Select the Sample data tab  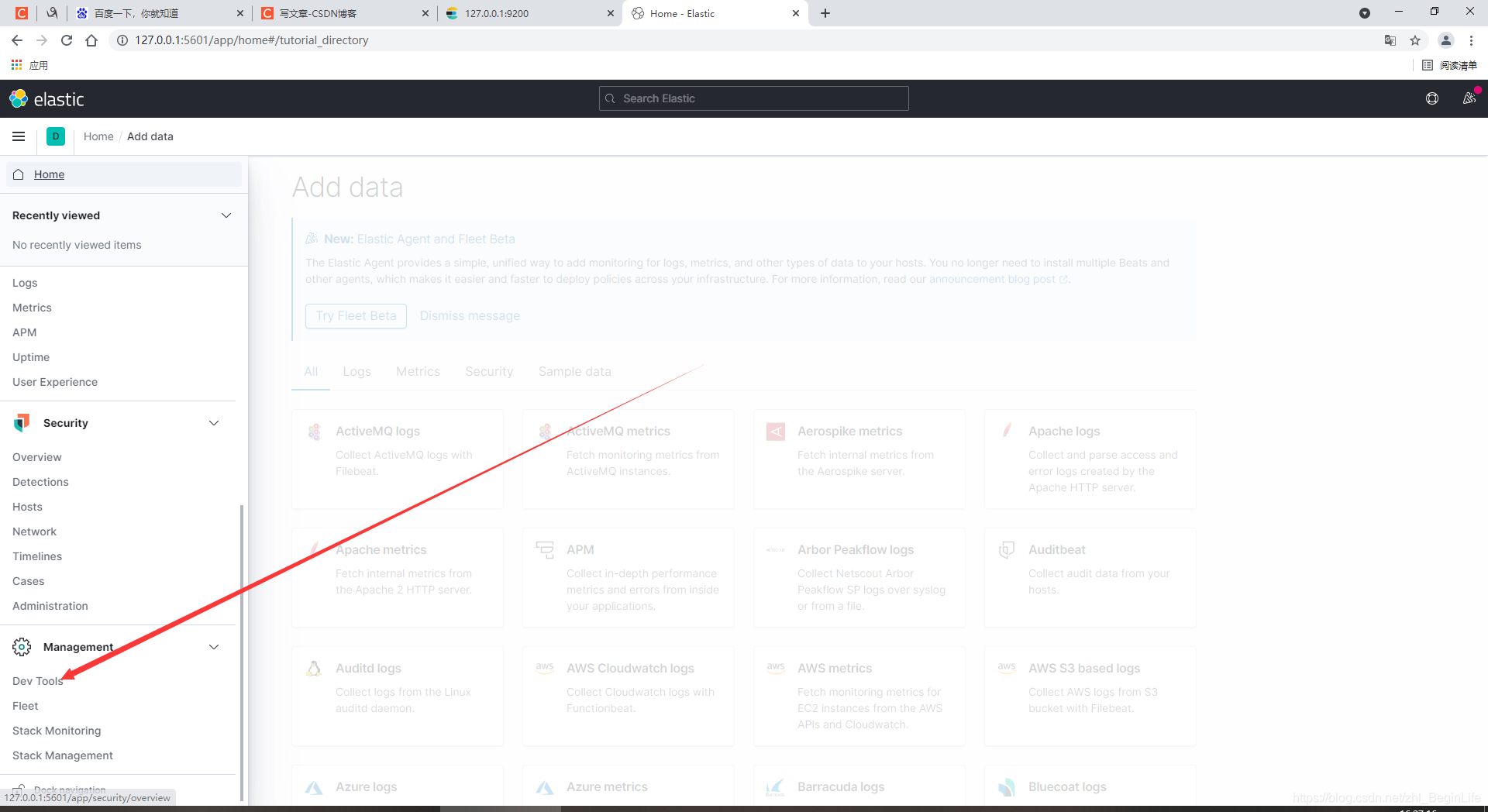[574, 372]
